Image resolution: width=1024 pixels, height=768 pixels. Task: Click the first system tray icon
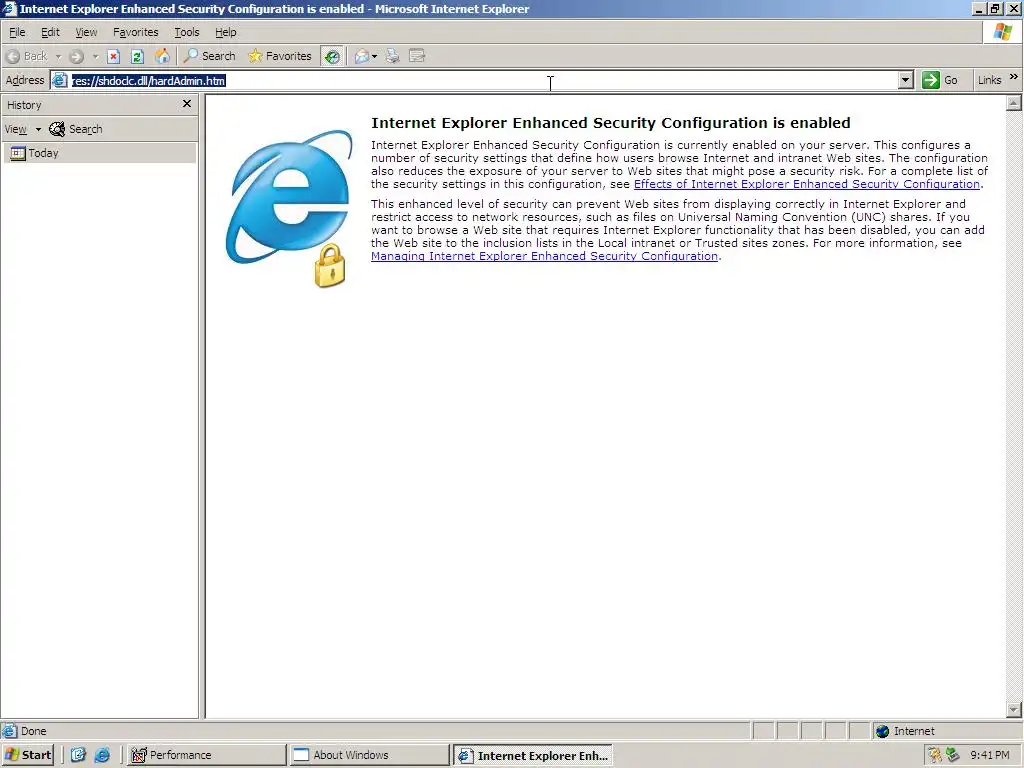click(x=935, y=755)
